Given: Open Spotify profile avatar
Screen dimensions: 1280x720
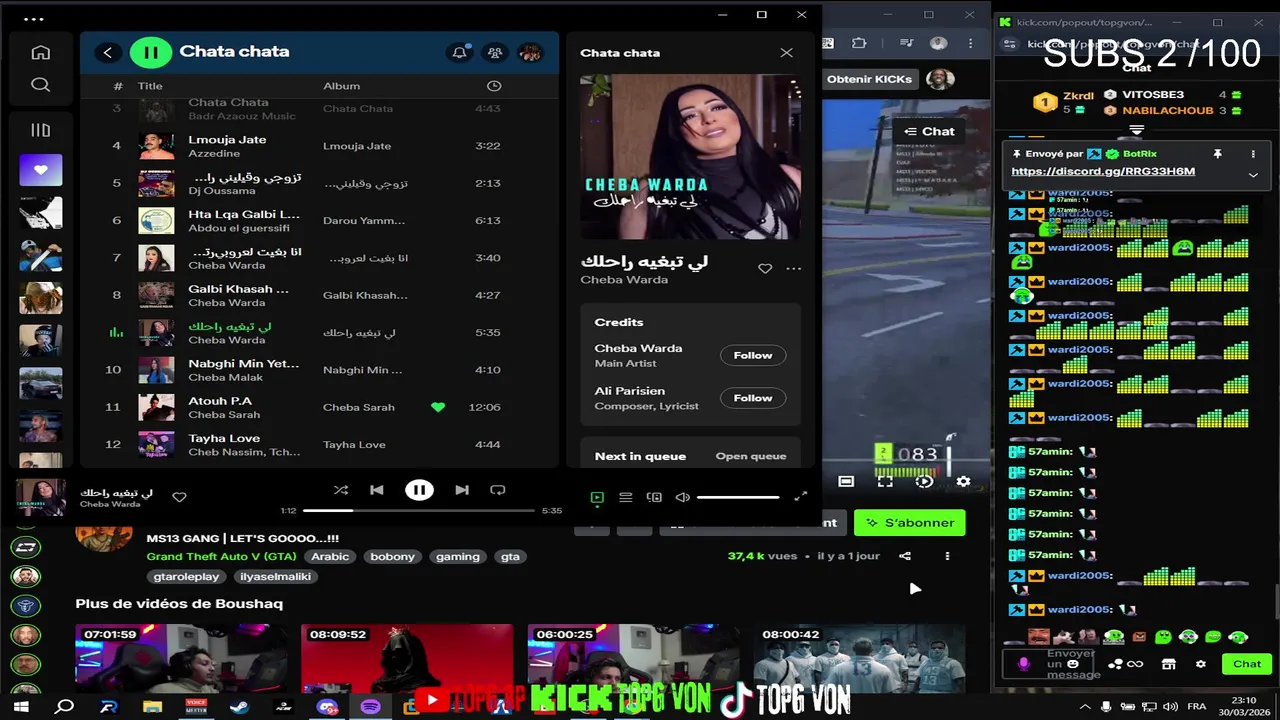Looking at the screenshot, I should (x=530, y=53).
